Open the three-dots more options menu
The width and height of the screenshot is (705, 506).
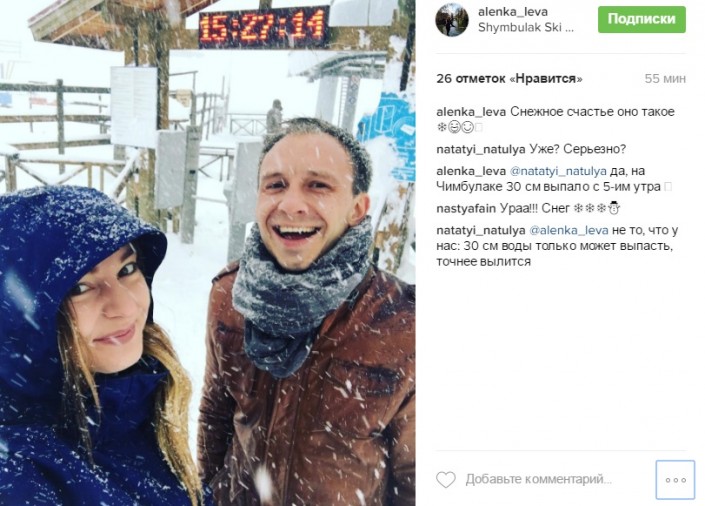point(675,480)
